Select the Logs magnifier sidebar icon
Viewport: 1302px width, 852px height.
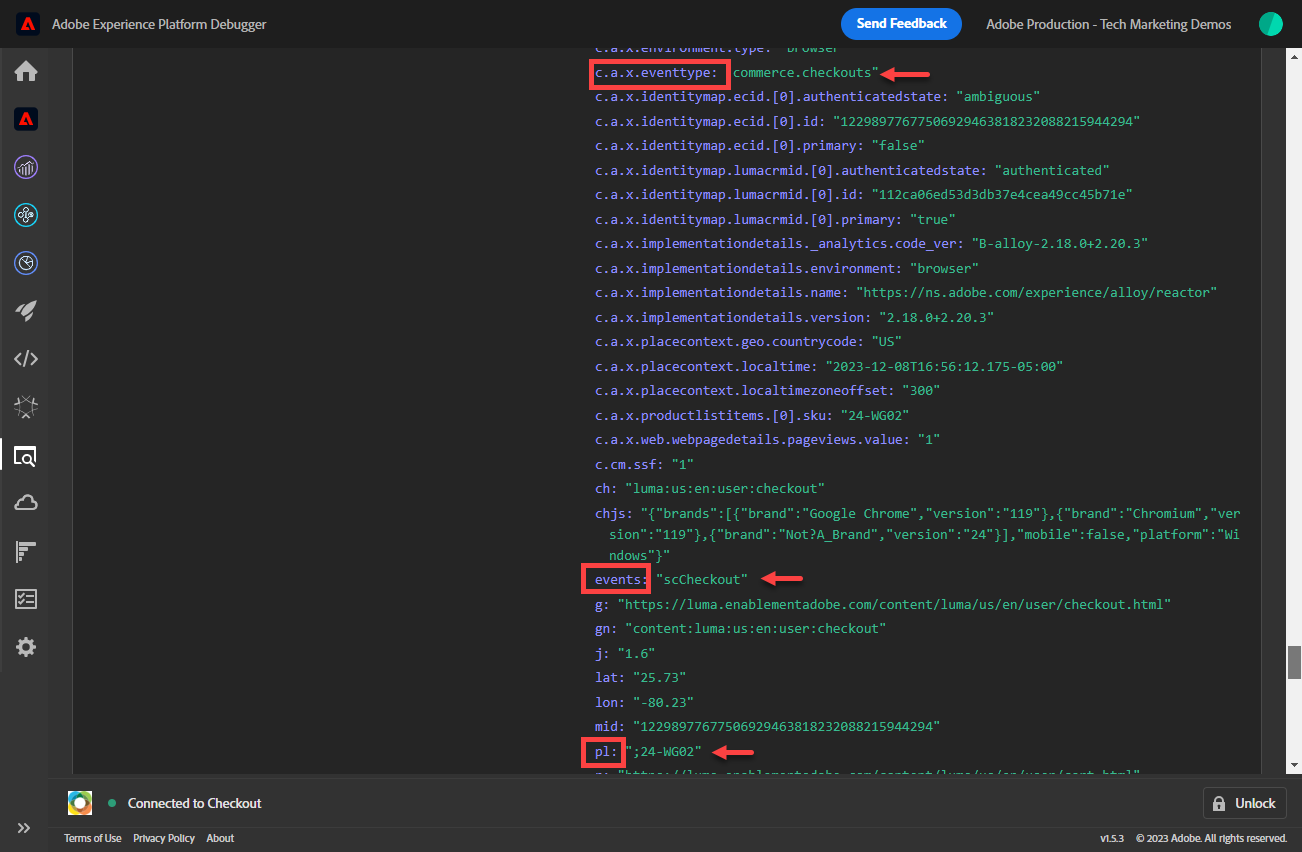[x=26, y=456]
